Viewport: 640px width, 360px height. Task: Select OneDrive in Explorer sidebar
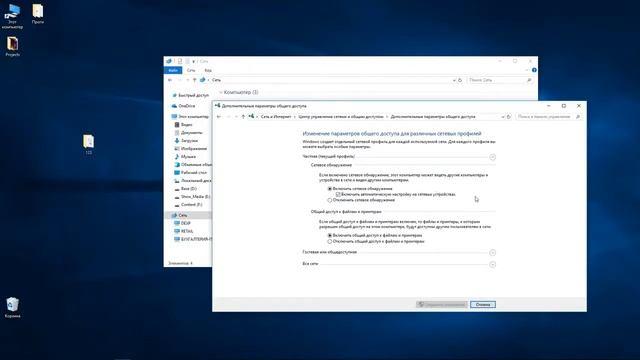(x=184, y=106)
